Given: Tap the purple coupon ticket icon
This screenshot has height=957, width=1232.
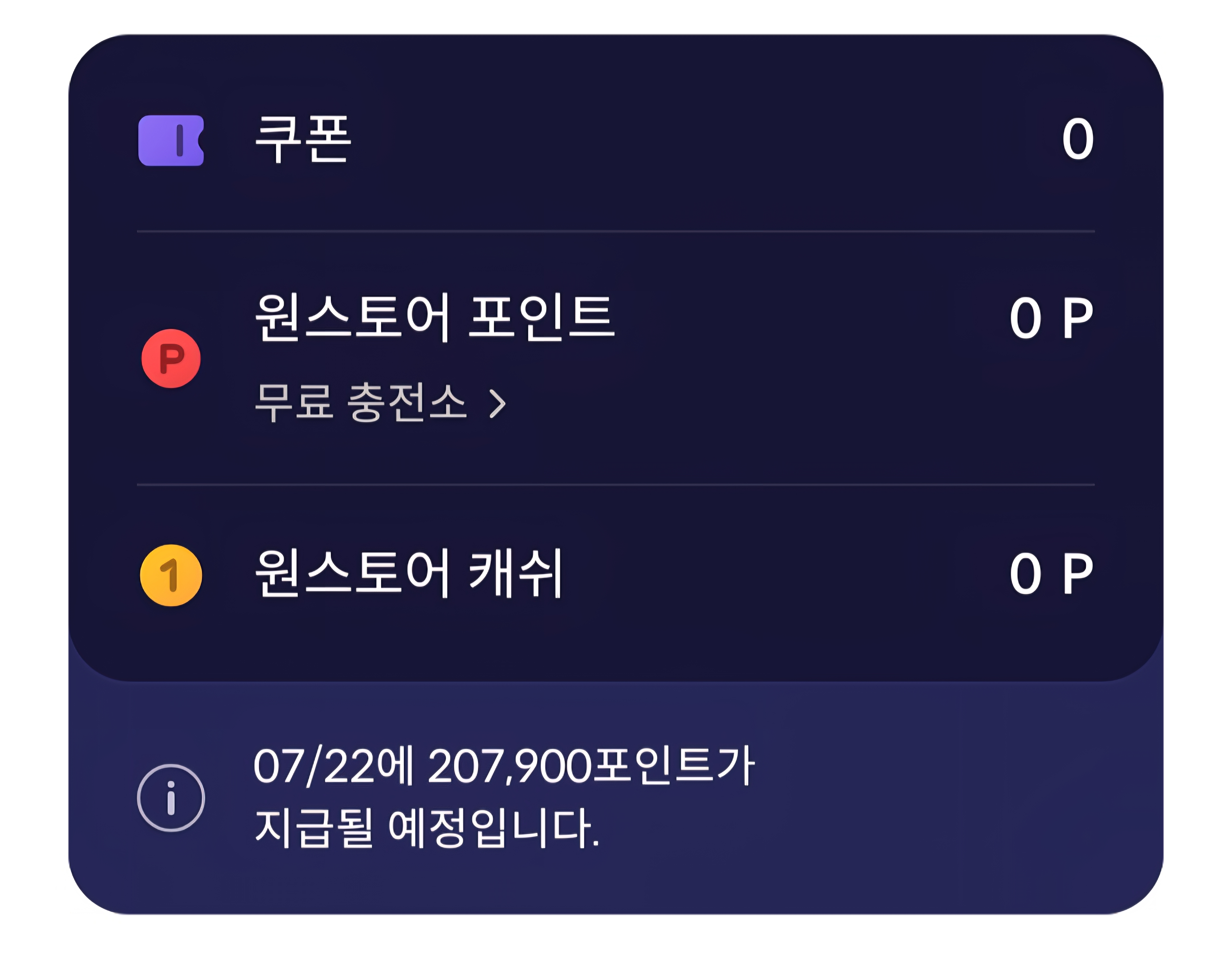Looking at the screenshot, I should tap(171, 140).
